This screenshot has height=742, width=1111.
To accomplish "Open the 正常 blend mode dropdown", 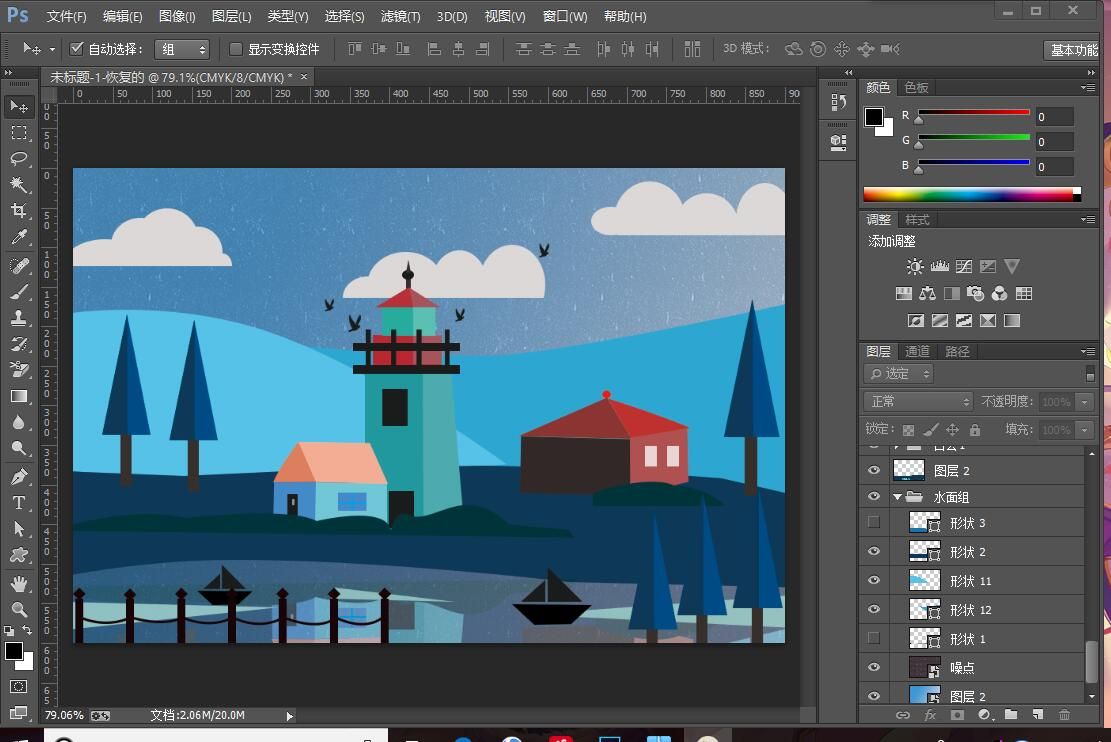I will click(917, 402).
